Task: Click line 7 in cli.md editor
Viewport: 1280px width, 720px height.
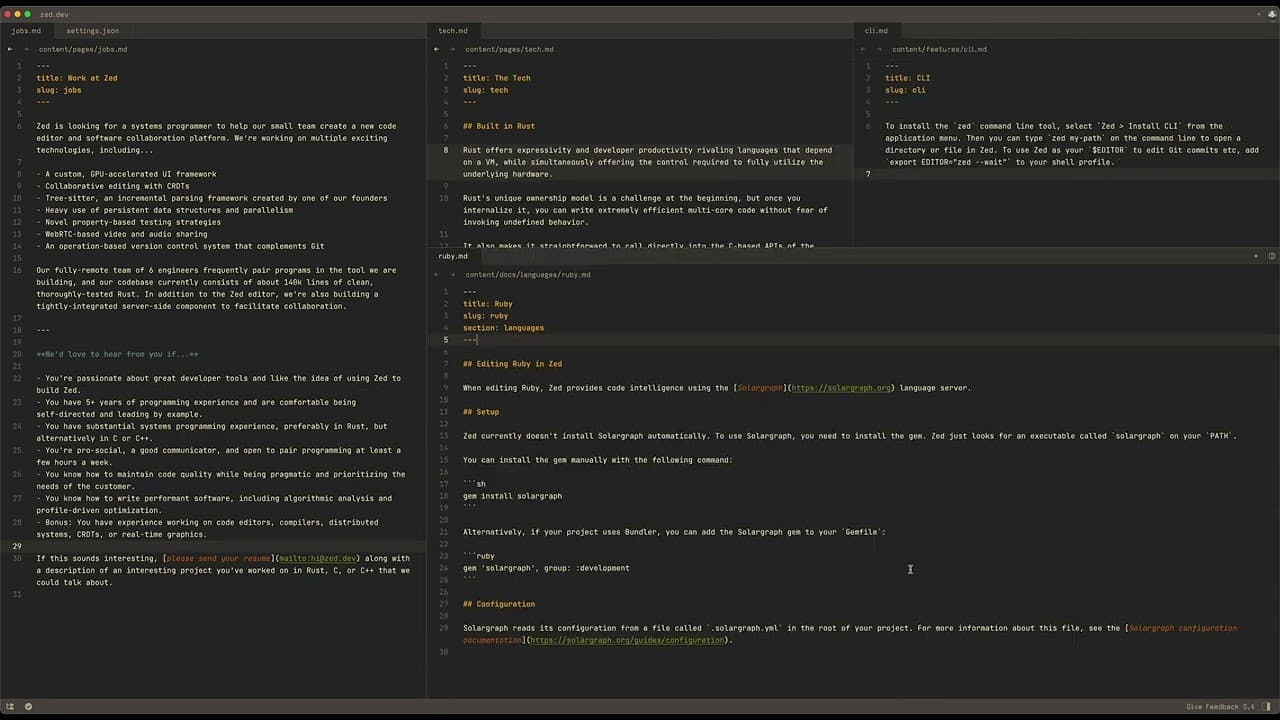Action: click(x=1000, y=174)
